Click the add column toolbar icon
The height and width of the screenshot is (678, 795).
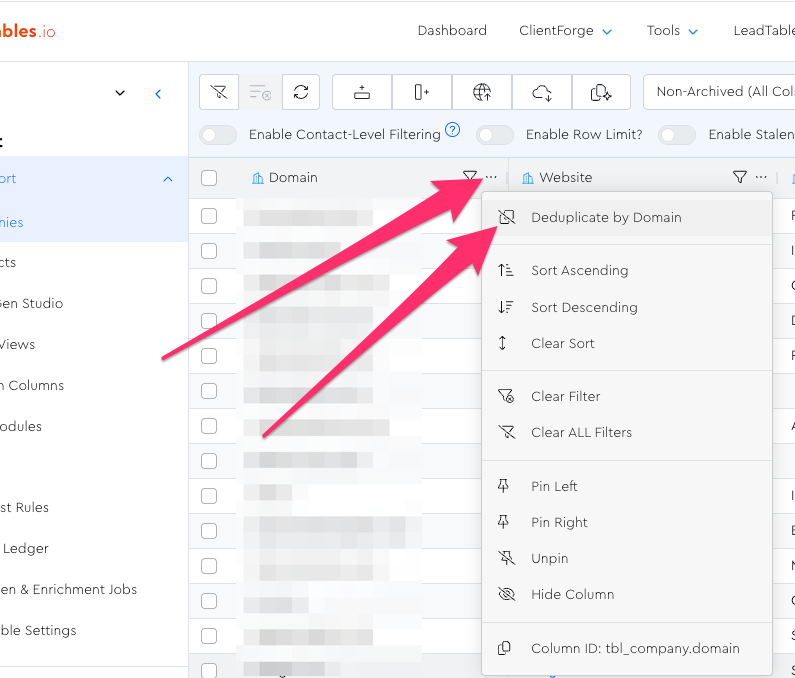tap(422, 93)
